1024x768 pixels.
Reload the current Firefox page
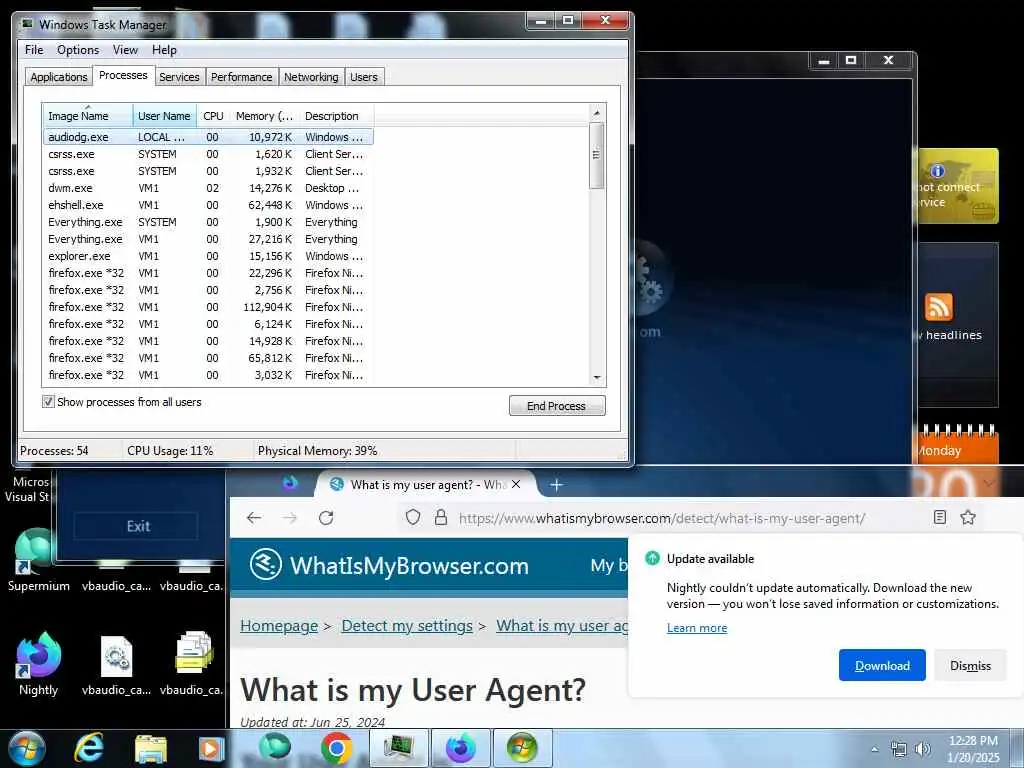[x=326, y=518]
